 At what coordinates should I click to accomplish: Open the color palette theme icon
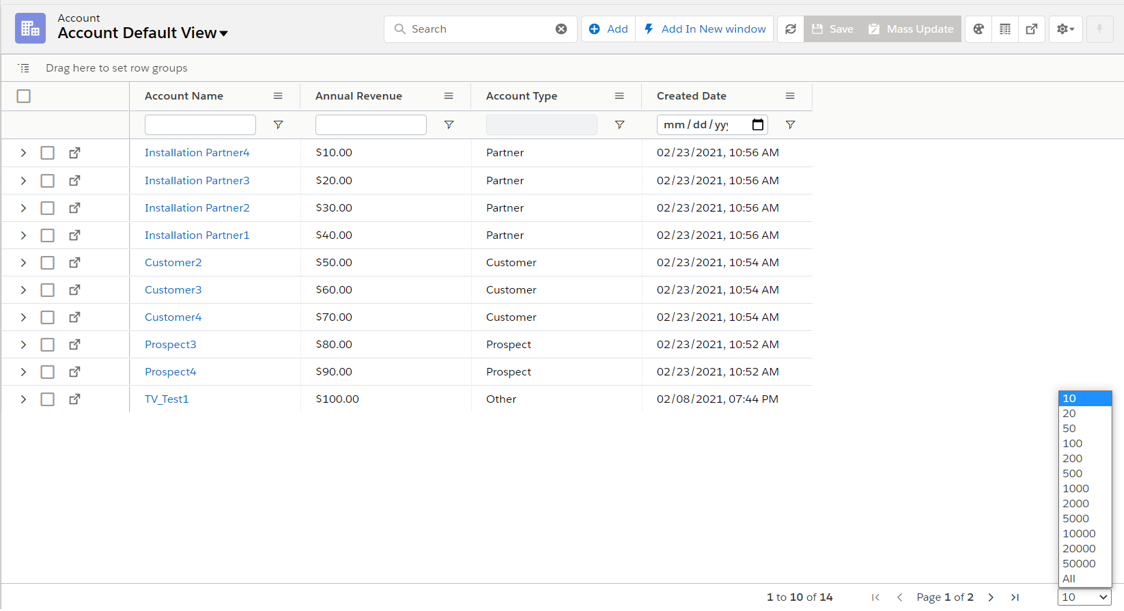coord(979,29)
